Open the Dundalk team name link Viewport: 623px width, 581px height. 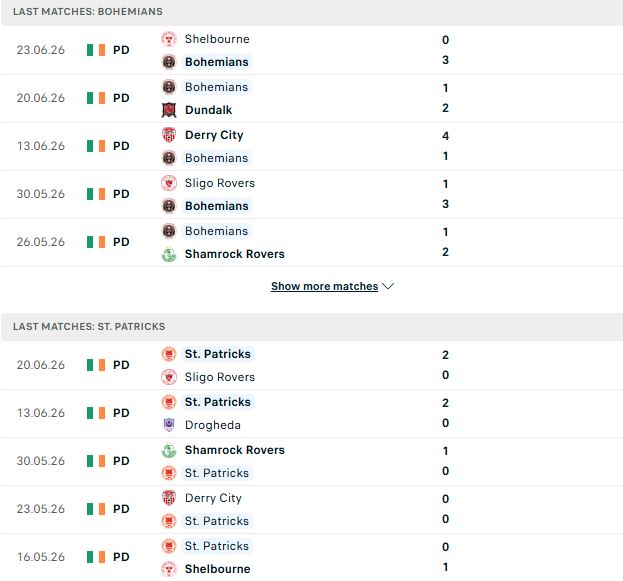pyautogui.click(x=209, y=110)
